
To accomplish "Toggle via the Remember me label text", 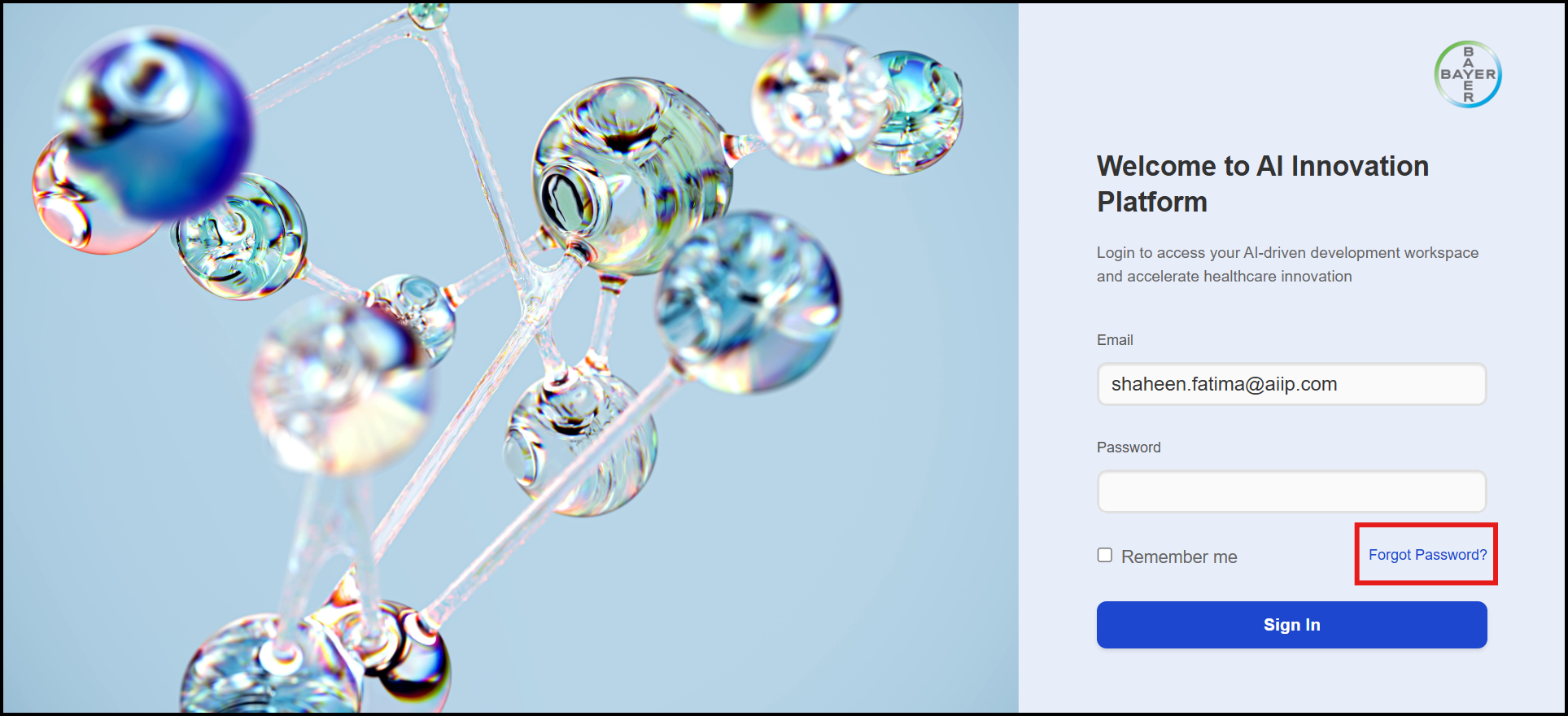I will (x=1179, y=557).
